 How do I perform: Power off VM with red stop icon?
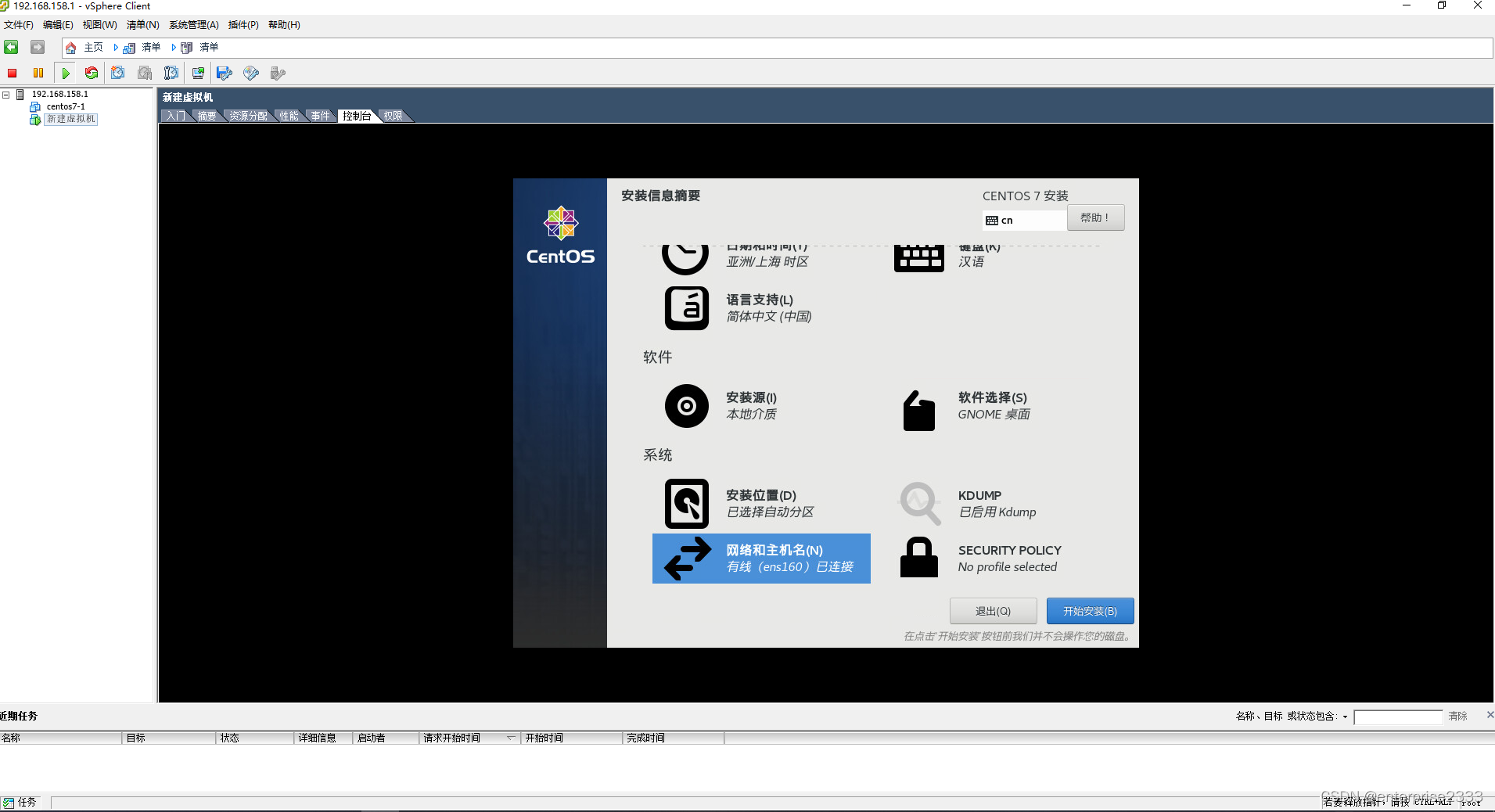[13, 74]
